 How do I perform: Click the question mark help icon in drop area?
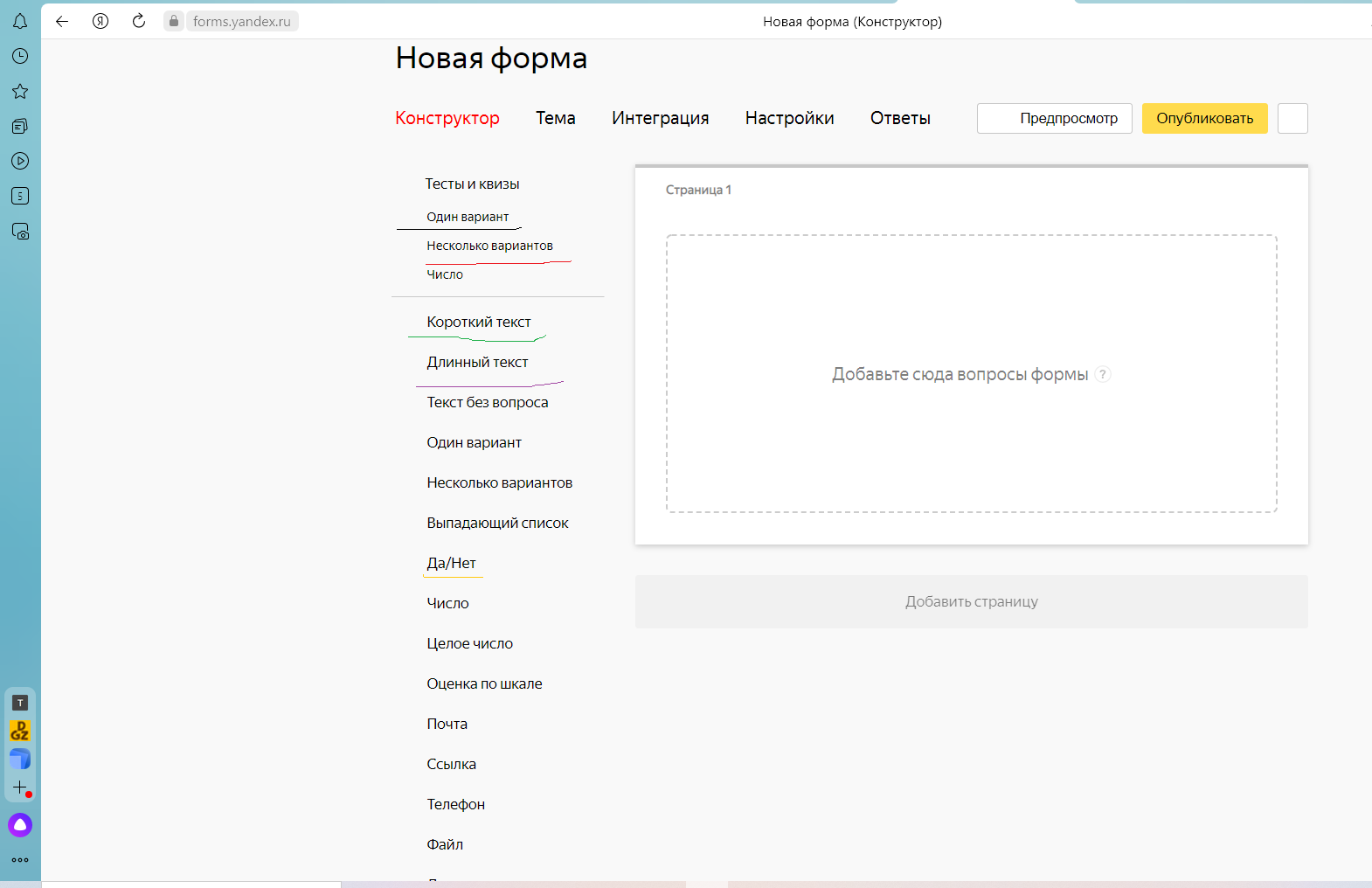(x=1103, y=374)
